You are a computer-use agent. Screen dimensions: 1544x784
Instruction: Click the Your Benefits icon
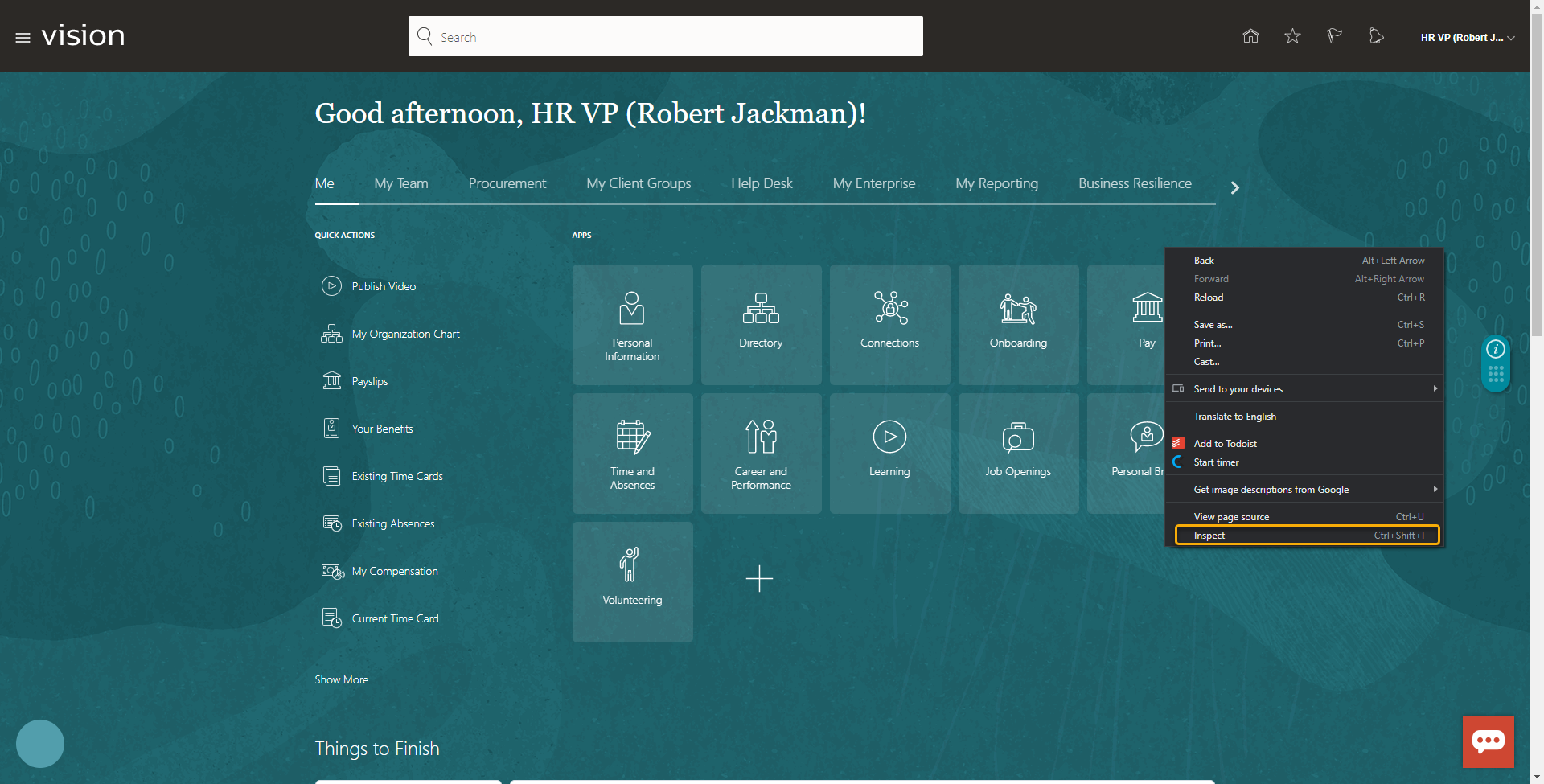[x=331, y=429]
